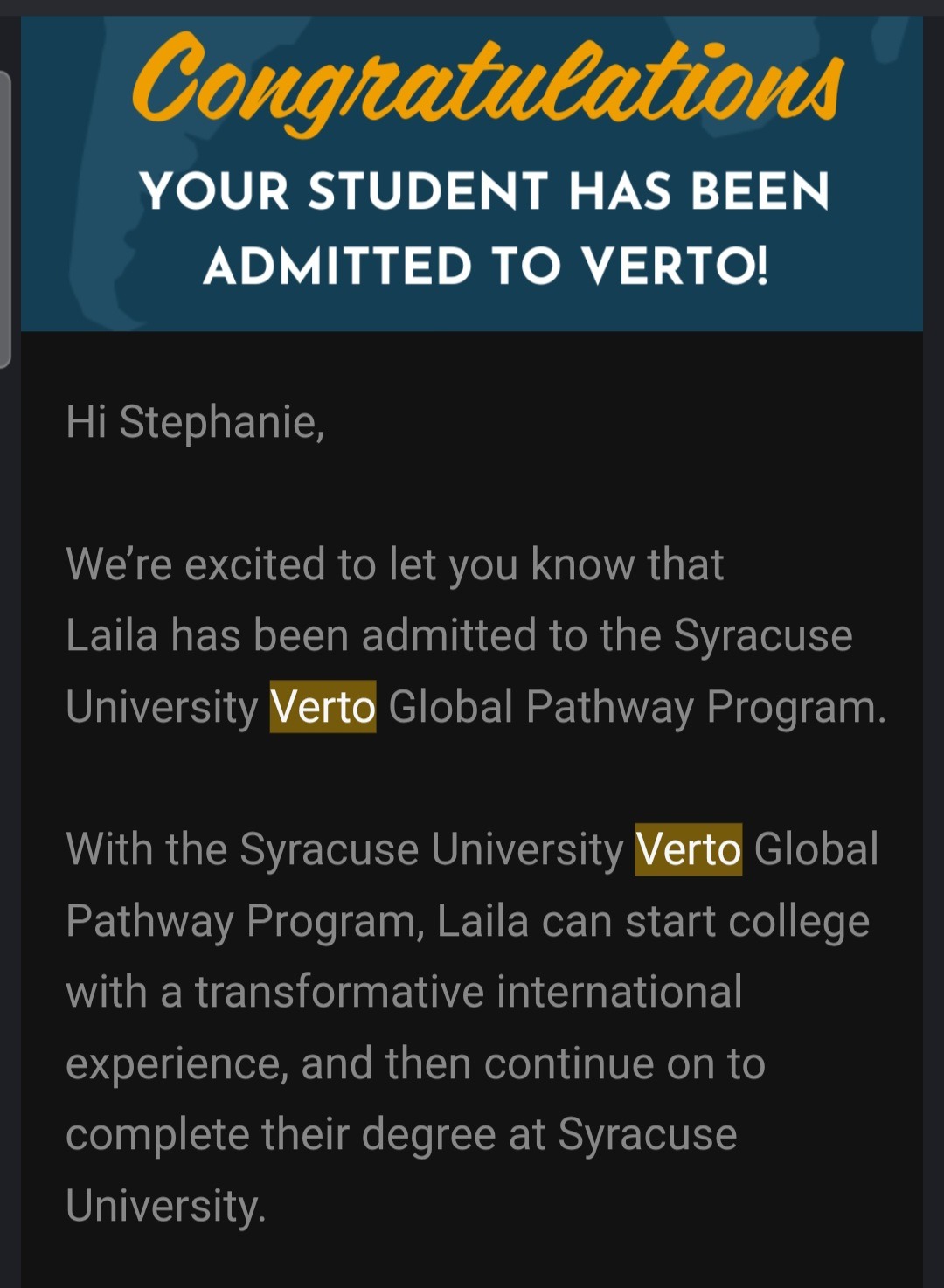Click "Pathway Program," starting the Laila line
The width and height of the screenshot is (944, 1288).
tap(245, 921)
